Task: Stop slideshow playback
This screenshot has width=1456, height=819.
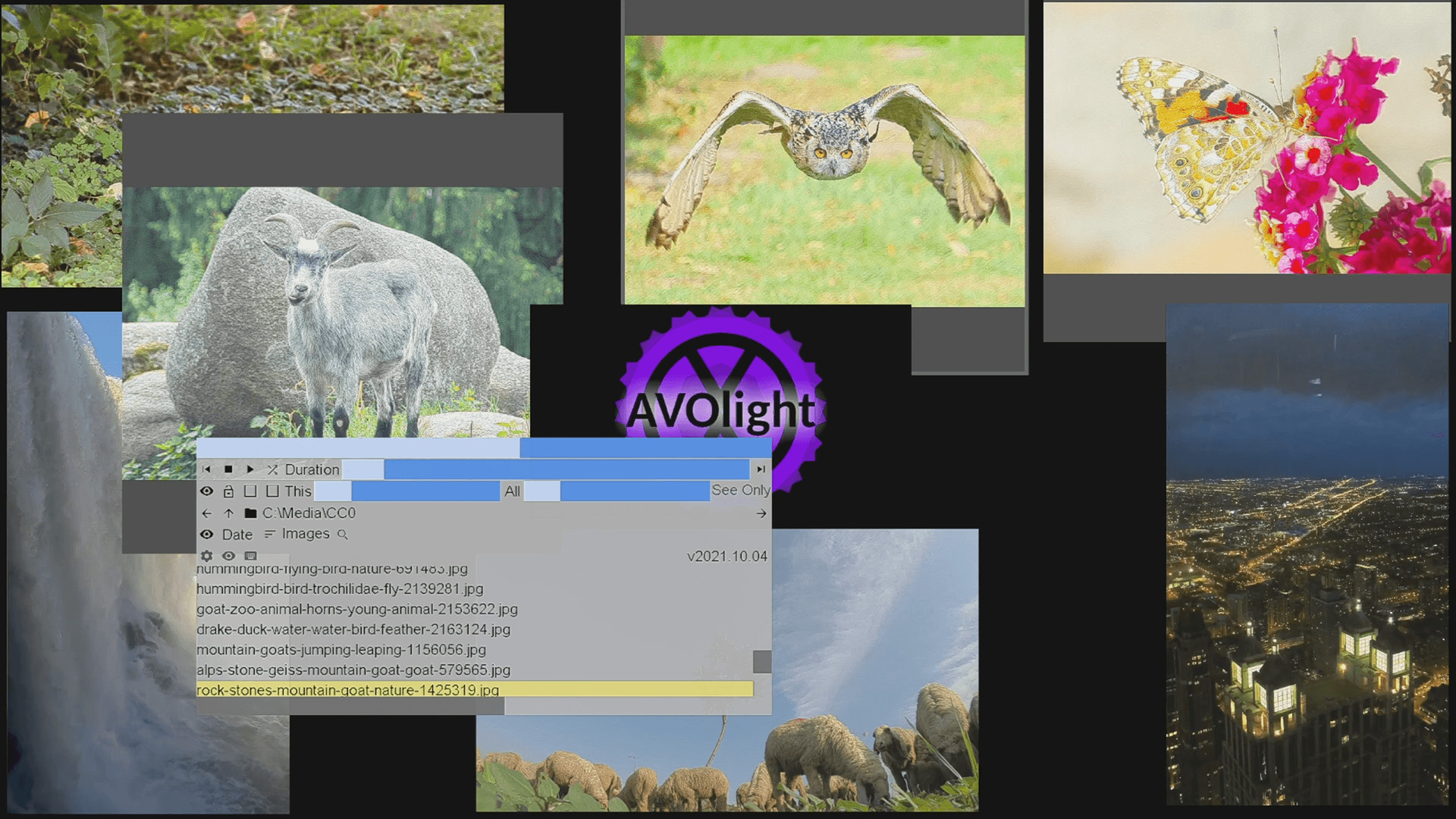Action: [230, 469]
